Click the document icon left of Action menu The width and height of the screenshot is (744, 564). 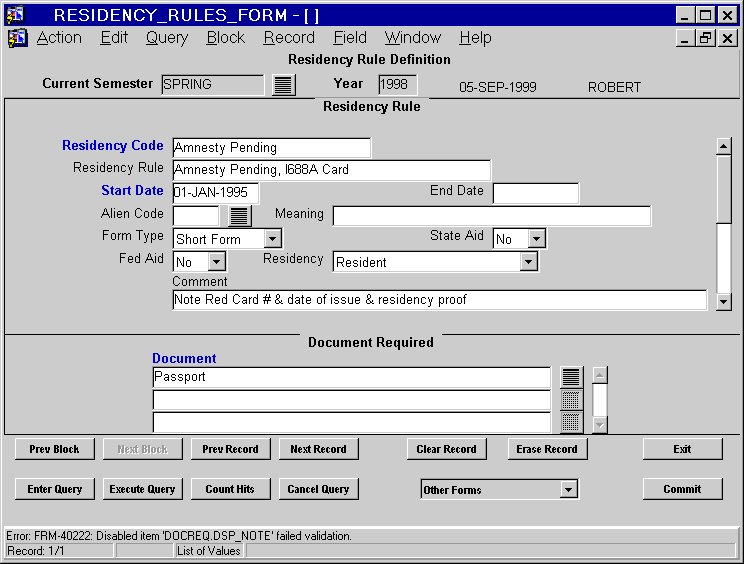pos(18,38)
